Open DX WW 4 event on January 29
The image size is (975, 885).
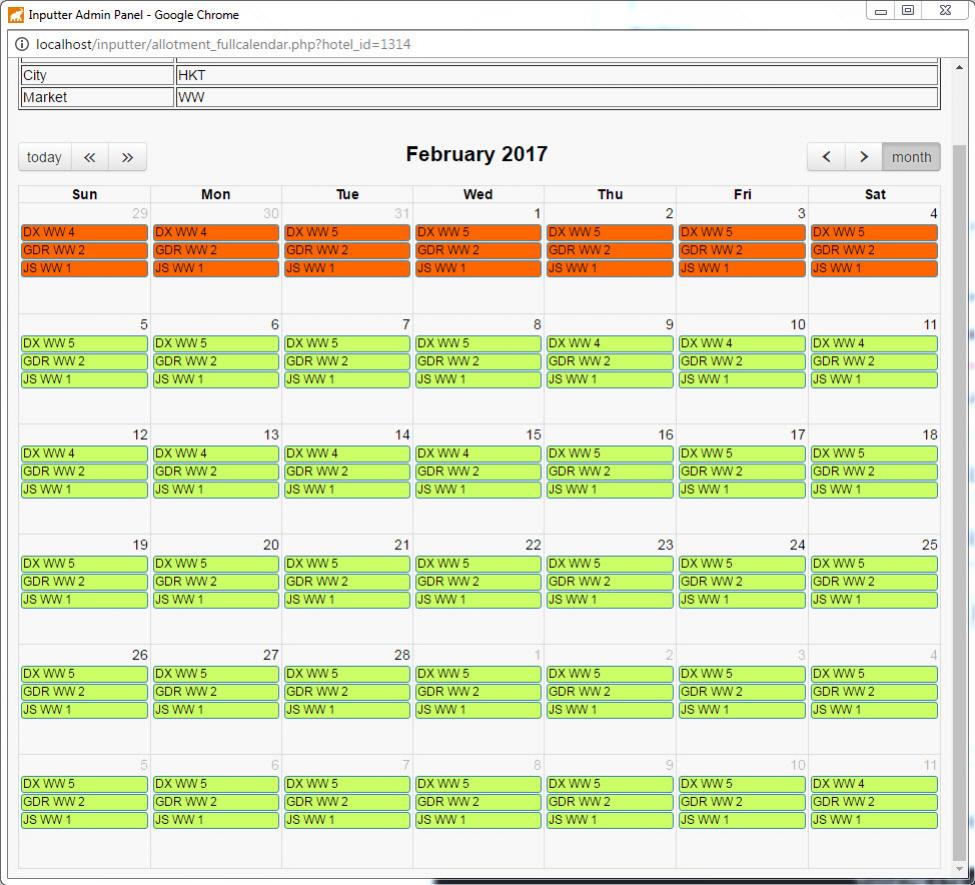coord(84,232)
